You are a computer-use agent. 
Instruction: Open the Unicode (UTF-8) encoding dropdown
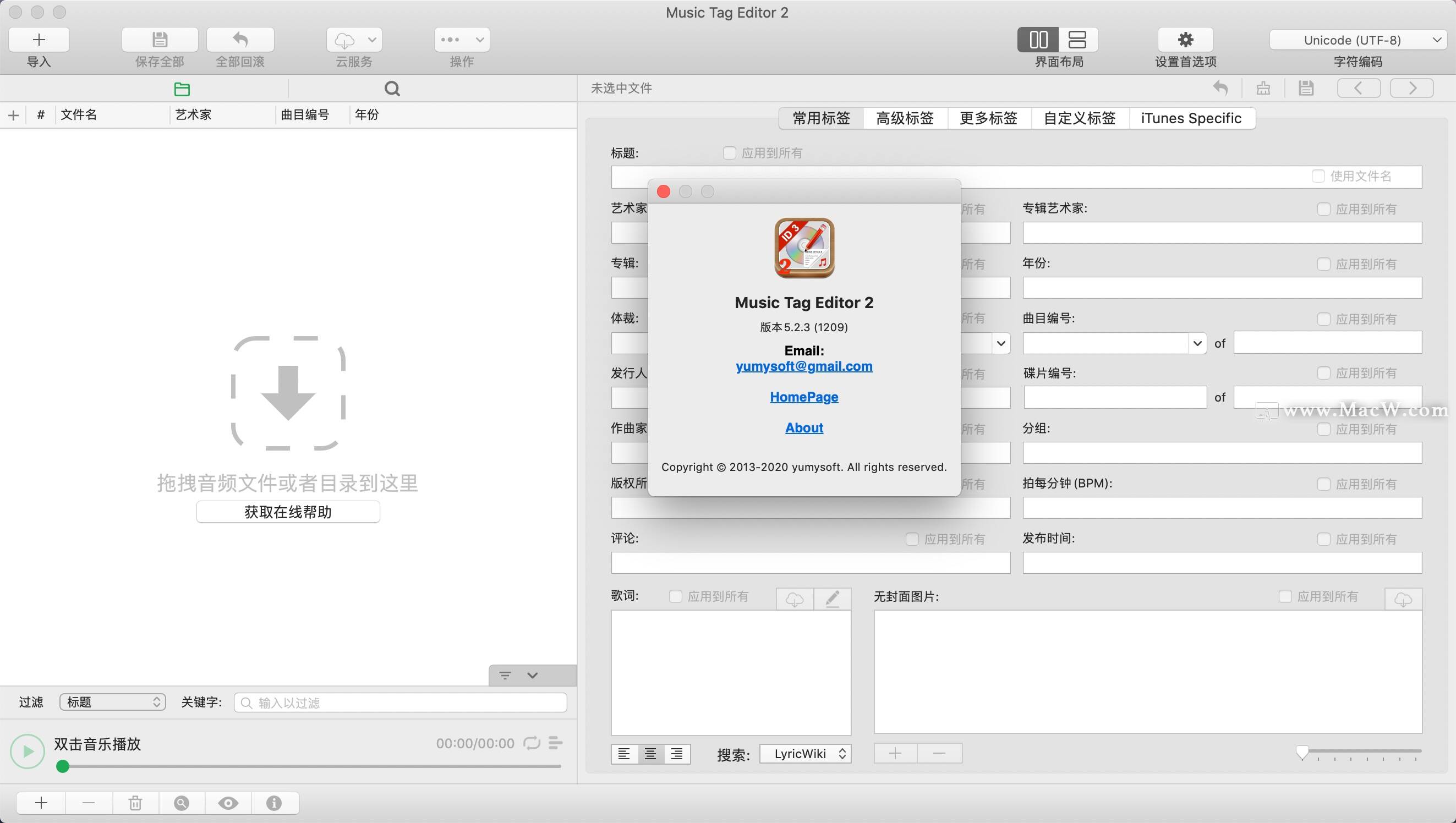(1358, 40)
